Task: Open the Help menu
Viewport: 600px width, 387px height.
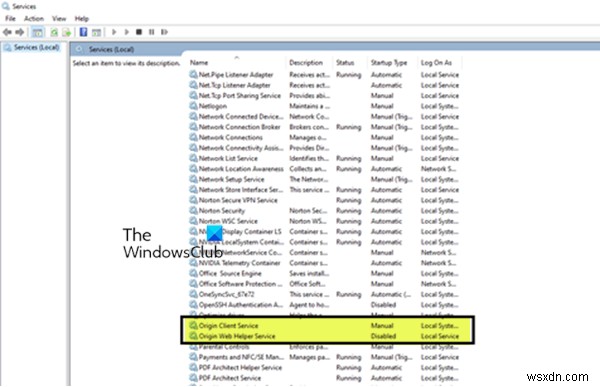Action: click(82, 18)
